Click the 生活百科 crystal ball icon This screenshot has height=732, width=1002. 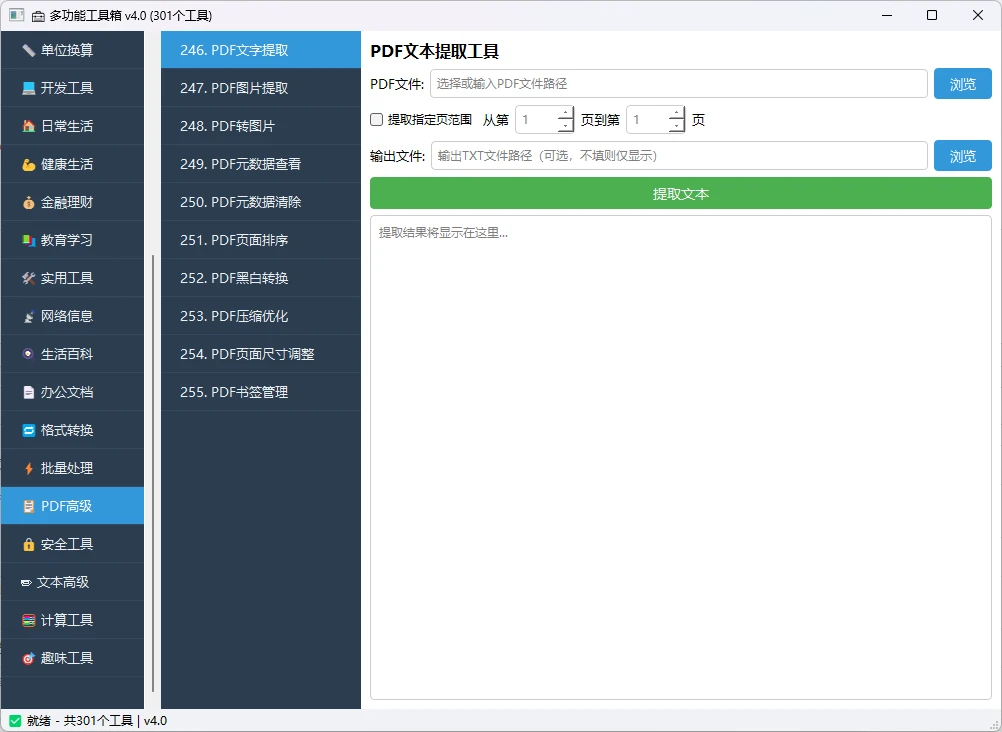(x=28, y=354)
